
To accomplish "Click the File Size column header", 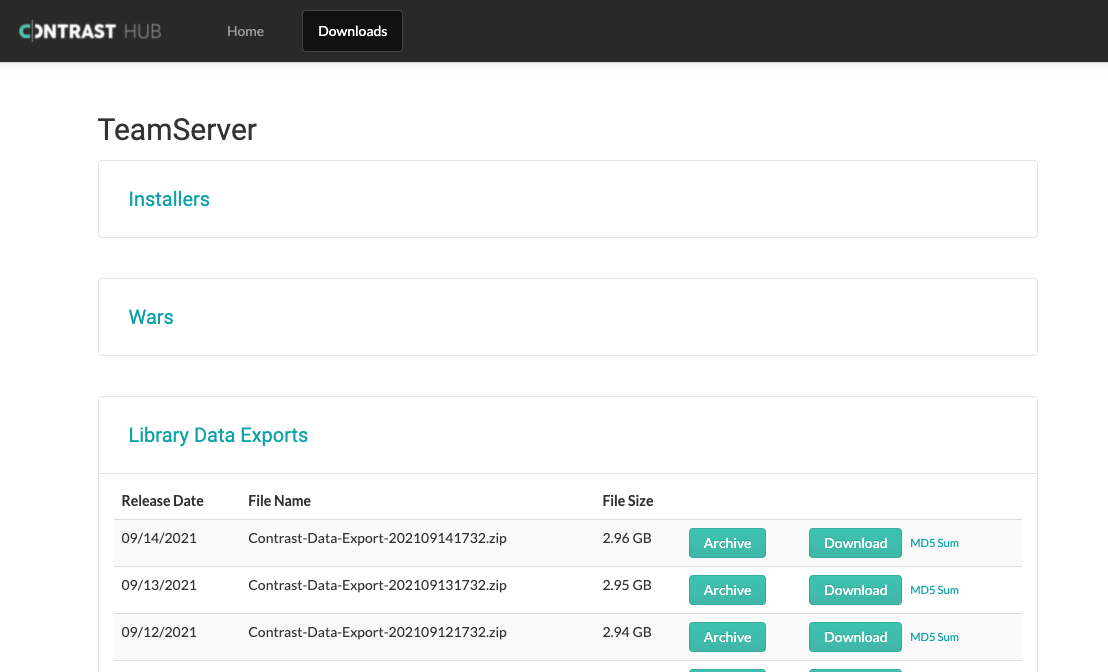I will (x=627, y=500).
